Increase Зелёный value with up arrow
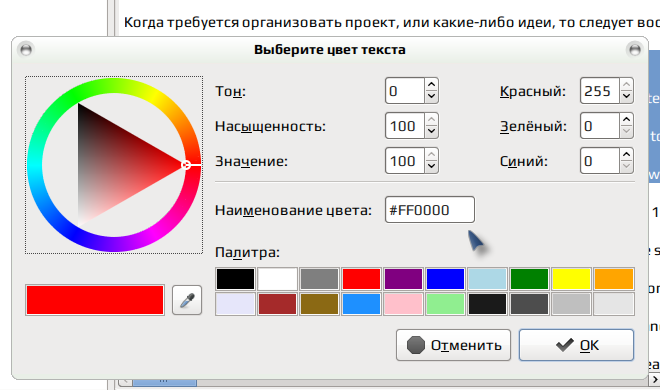660x390 pixels. (626, 119)
